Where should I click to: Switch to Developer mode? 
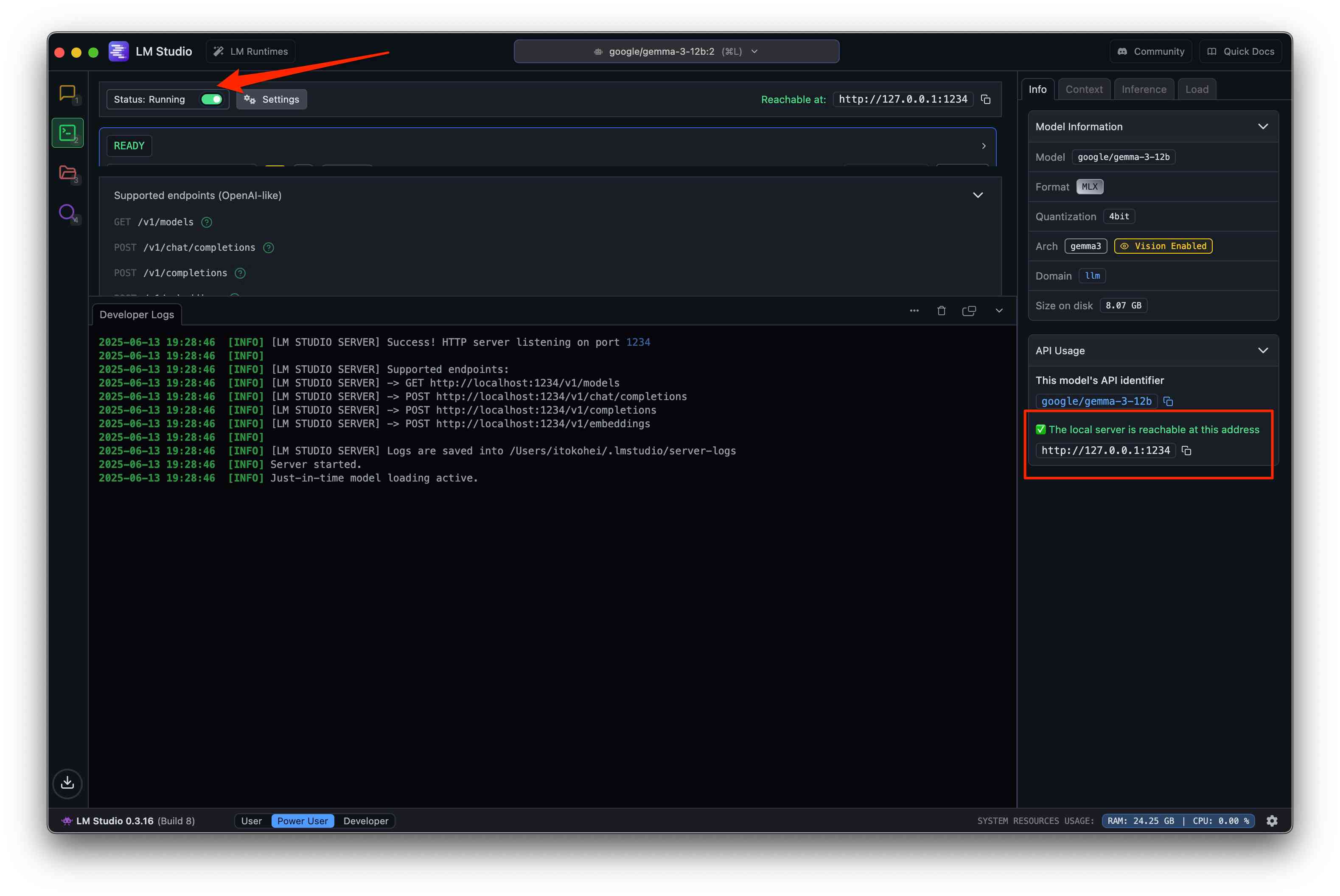coord(366,821)
